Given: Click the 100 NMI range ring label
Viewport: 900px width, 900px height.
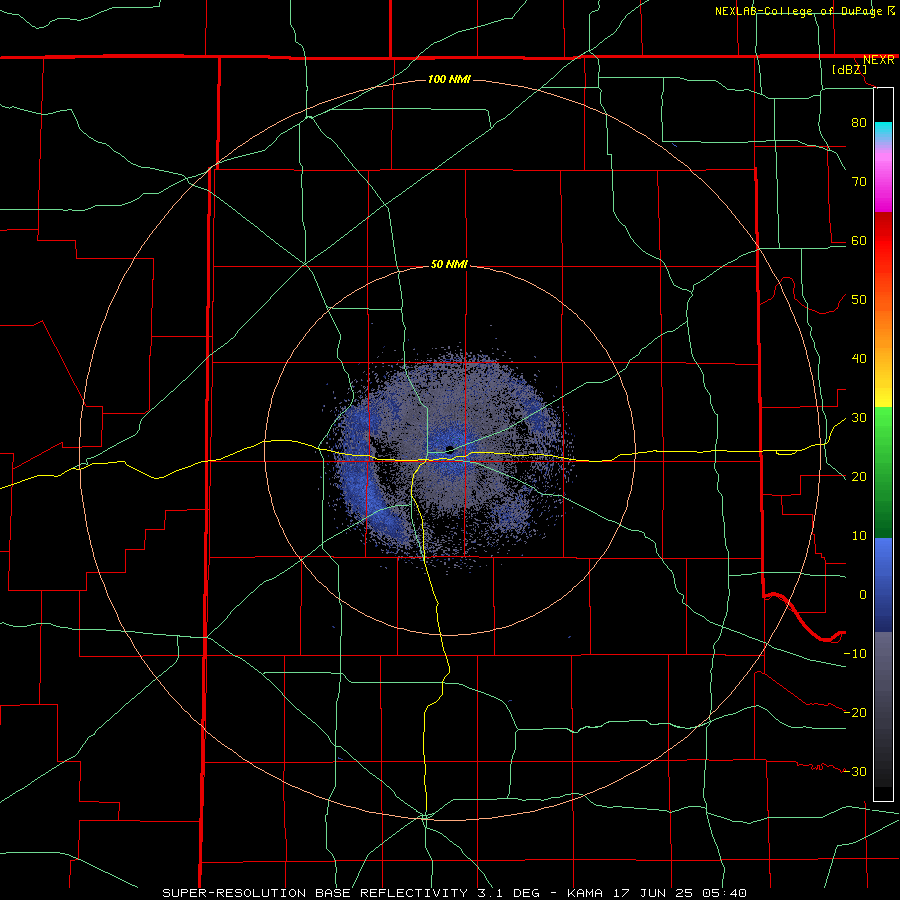Looking at the screenshot, I should point(449,79).
